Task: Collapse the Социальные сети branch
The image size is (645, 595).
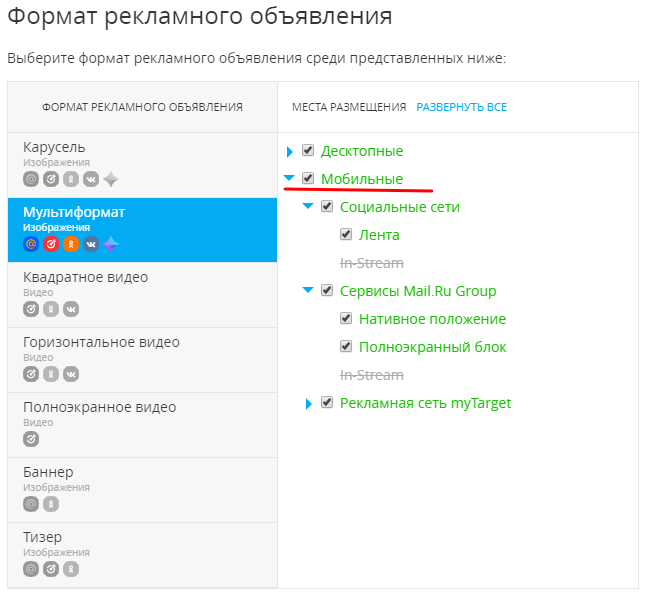Action: pos(308,206)
